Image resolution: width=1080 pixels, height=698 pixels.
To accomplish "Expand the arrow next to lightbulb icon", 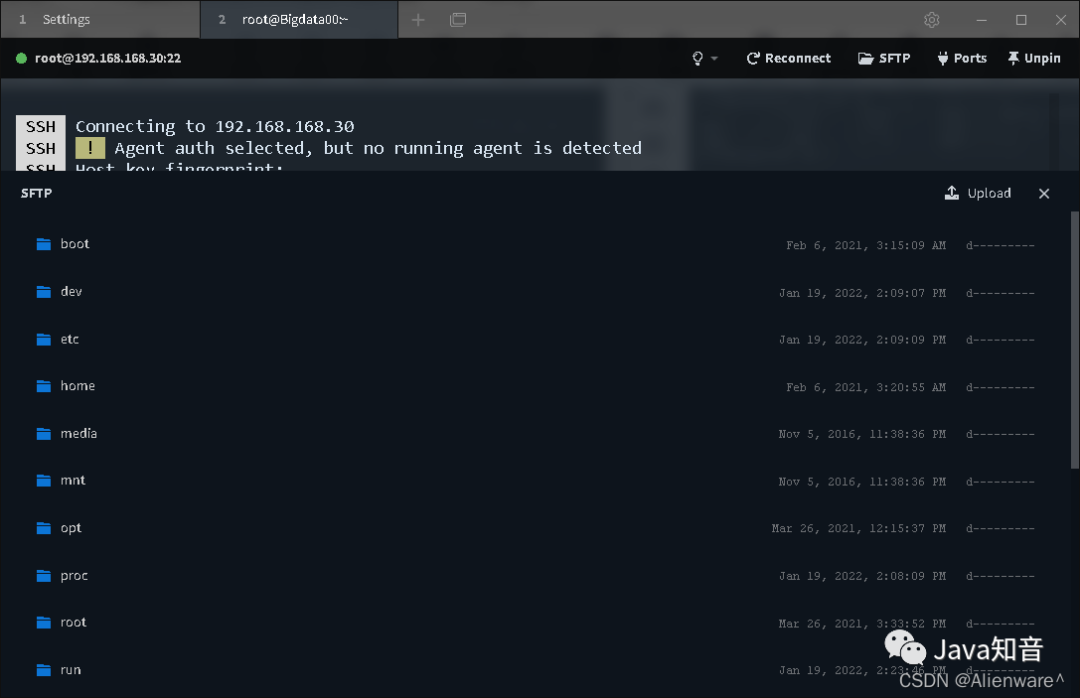I will 714,59.
